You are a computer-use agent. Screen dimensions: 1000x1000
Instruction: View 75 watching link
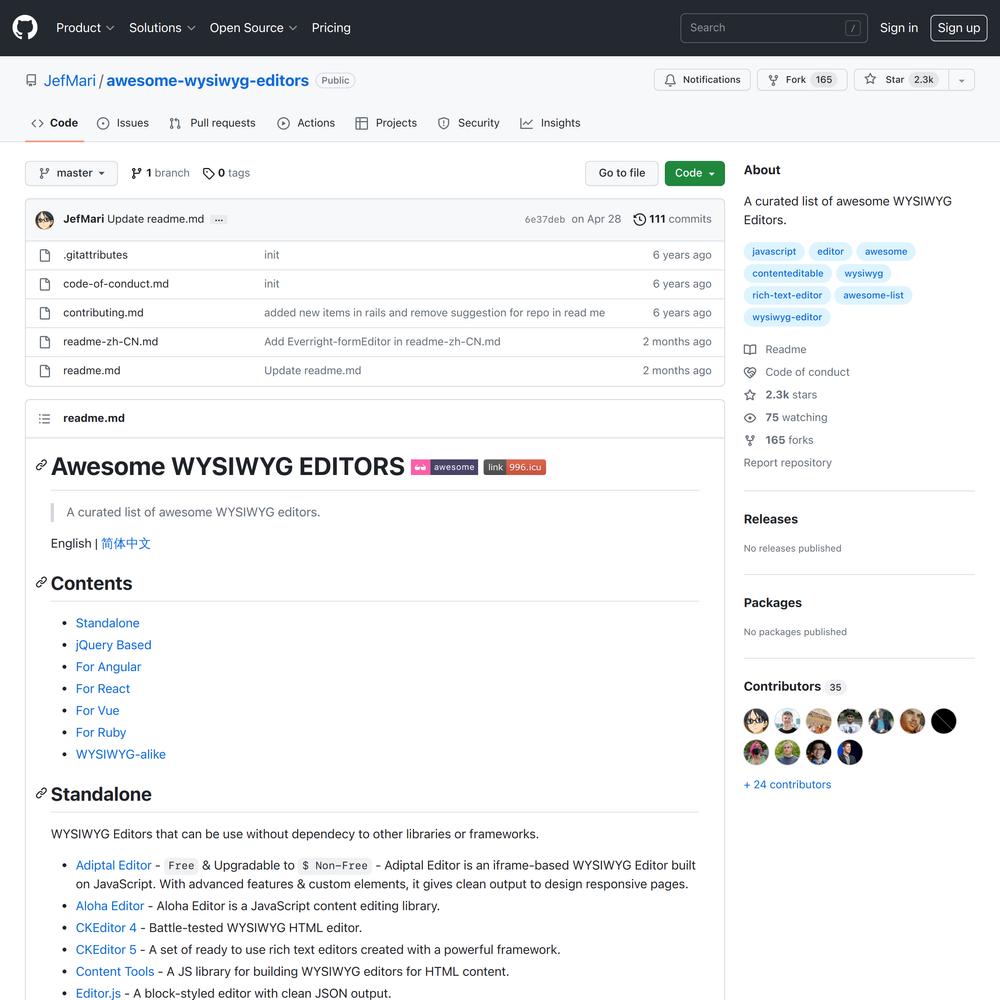tap(786, 418)
